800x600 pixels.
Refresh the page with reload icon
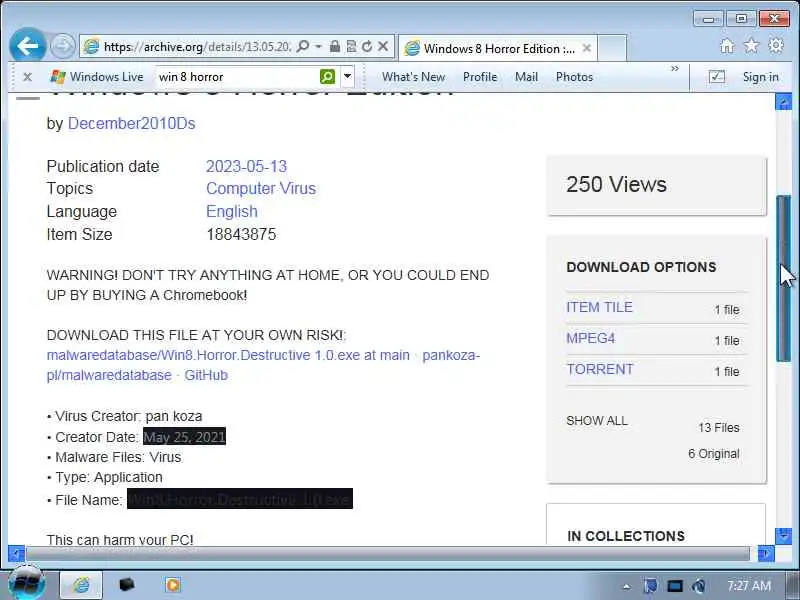(x=367, y=46)
